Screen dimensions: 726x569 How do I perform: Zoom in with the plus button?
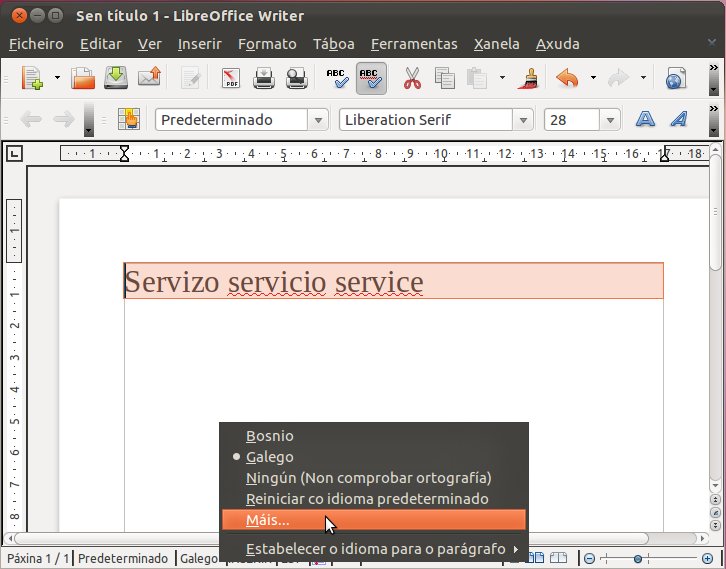(707, 558)
